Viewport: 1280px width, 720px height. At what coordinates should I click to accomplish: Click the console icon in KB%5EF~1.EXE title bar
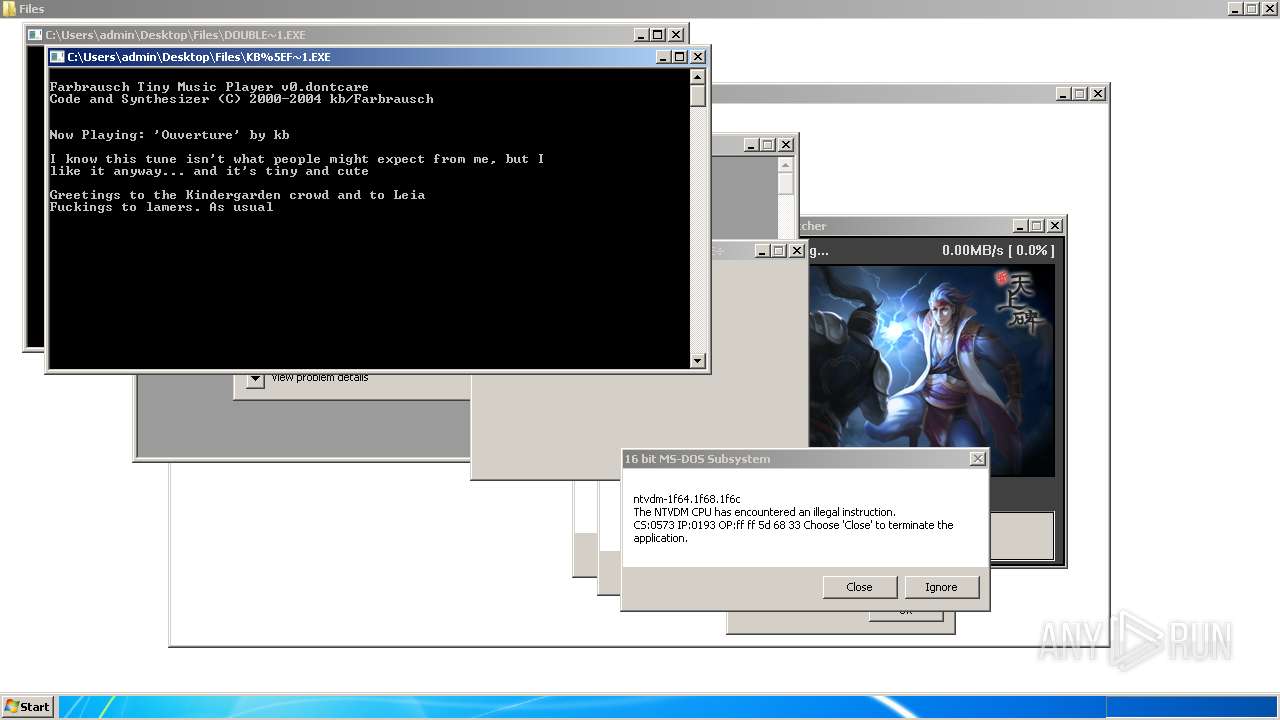(x=57, y=57)
